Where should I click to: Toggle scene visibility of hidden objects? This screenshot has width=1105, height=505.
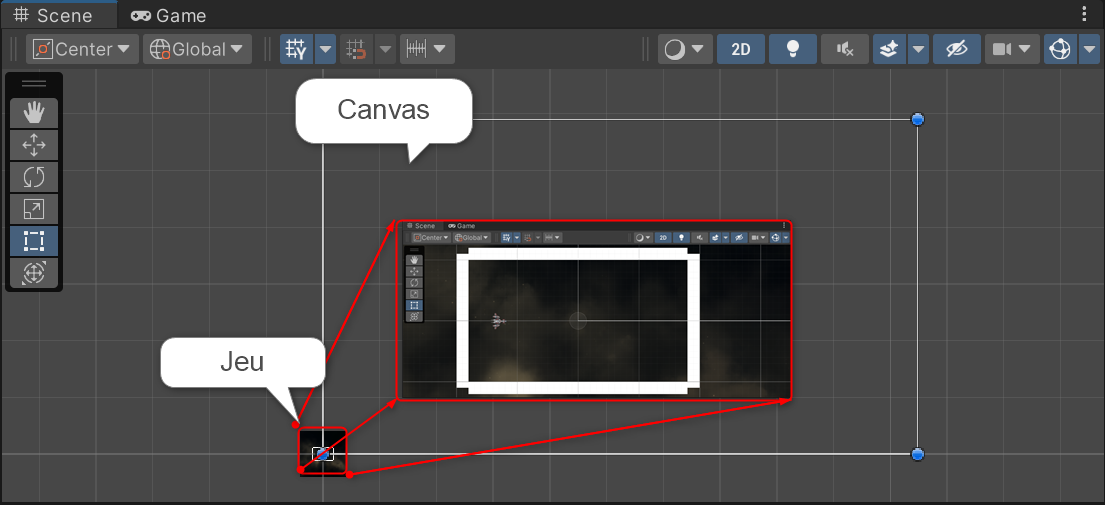[x=956, y=49]
